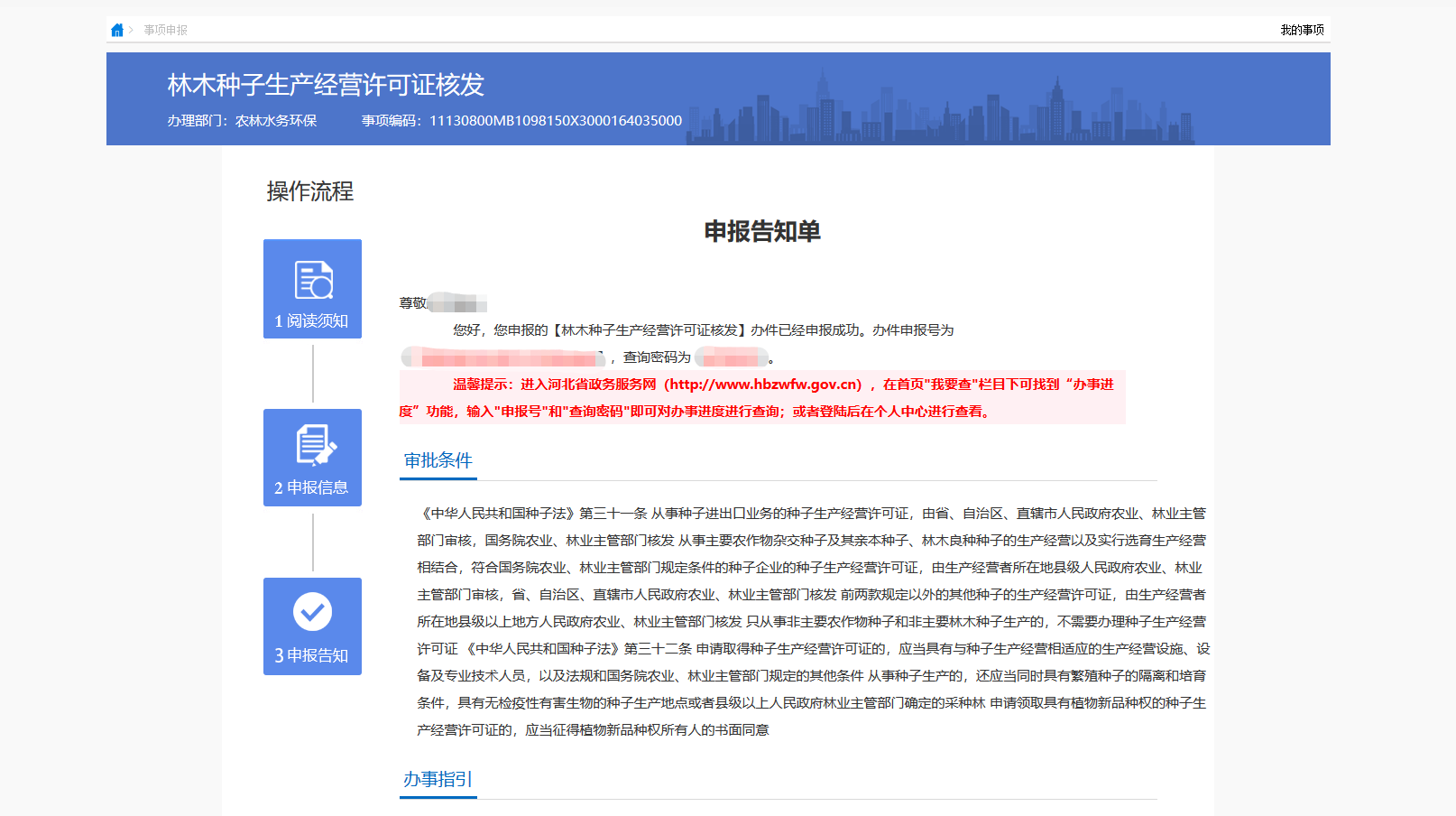1456x816 pixels.
Task: Click the breadcrumb chevron separator
Action: coord(133,29)
